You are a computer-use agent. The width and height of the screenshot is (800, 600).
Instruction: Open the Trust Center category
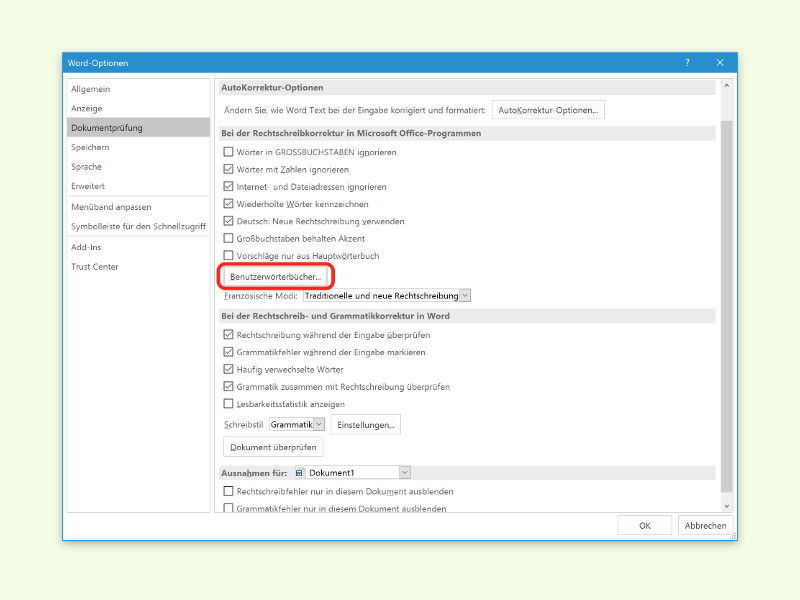[138, 266]
